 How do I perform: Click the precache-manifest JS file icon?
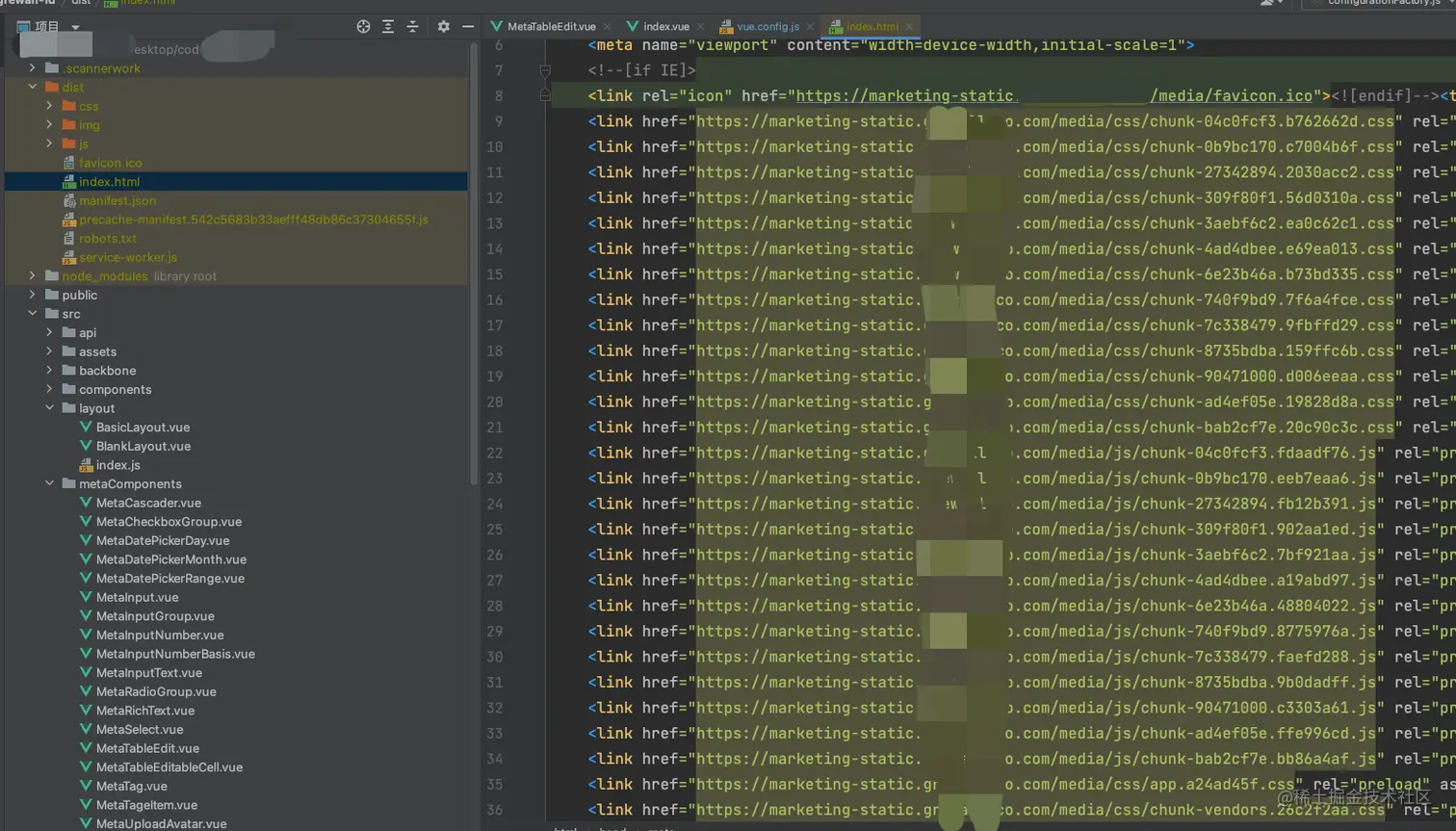click(68, 220)
